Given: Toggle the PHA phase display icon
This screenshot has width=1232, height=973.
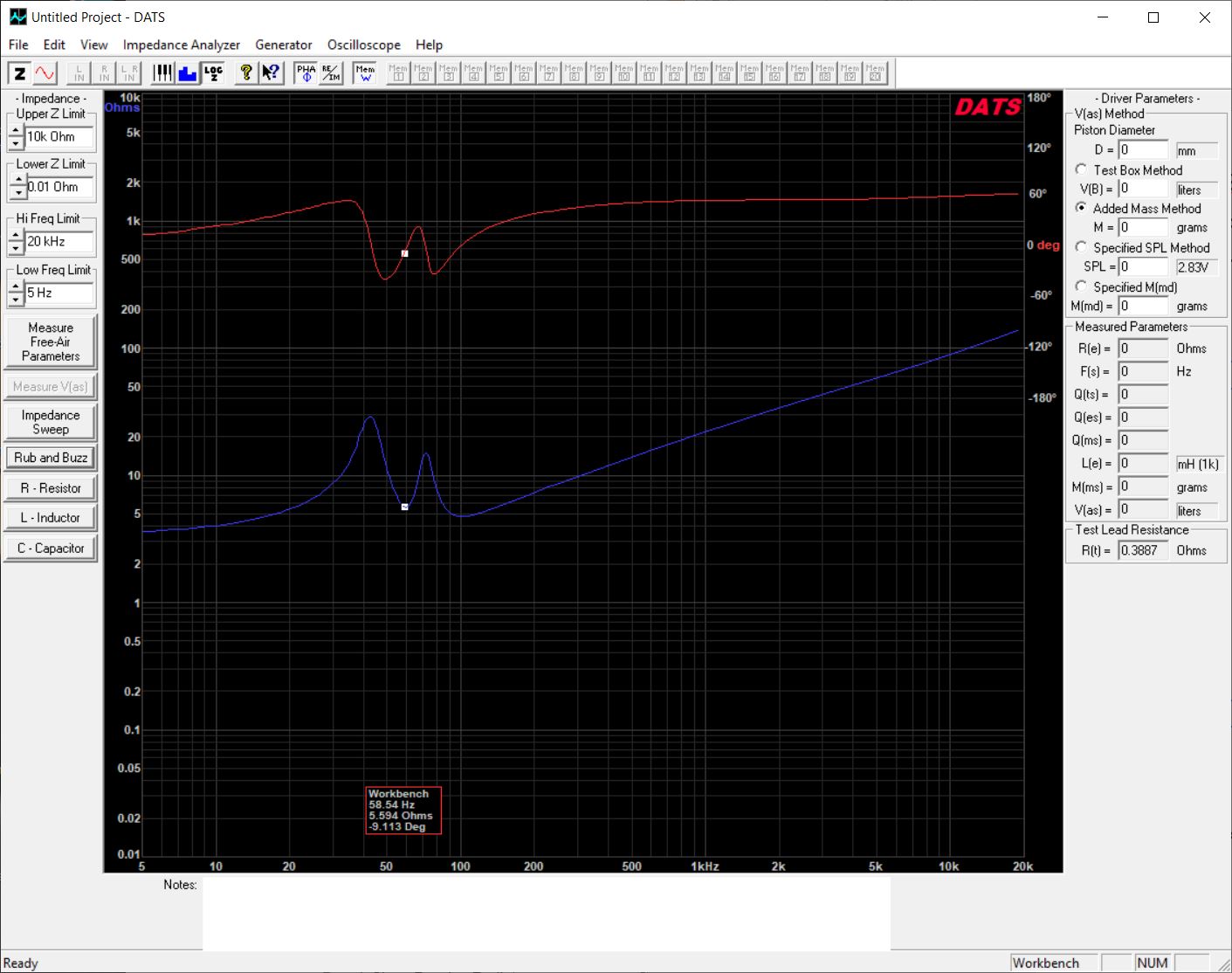Looking at the screenshot, I should [x=306, y=73].
